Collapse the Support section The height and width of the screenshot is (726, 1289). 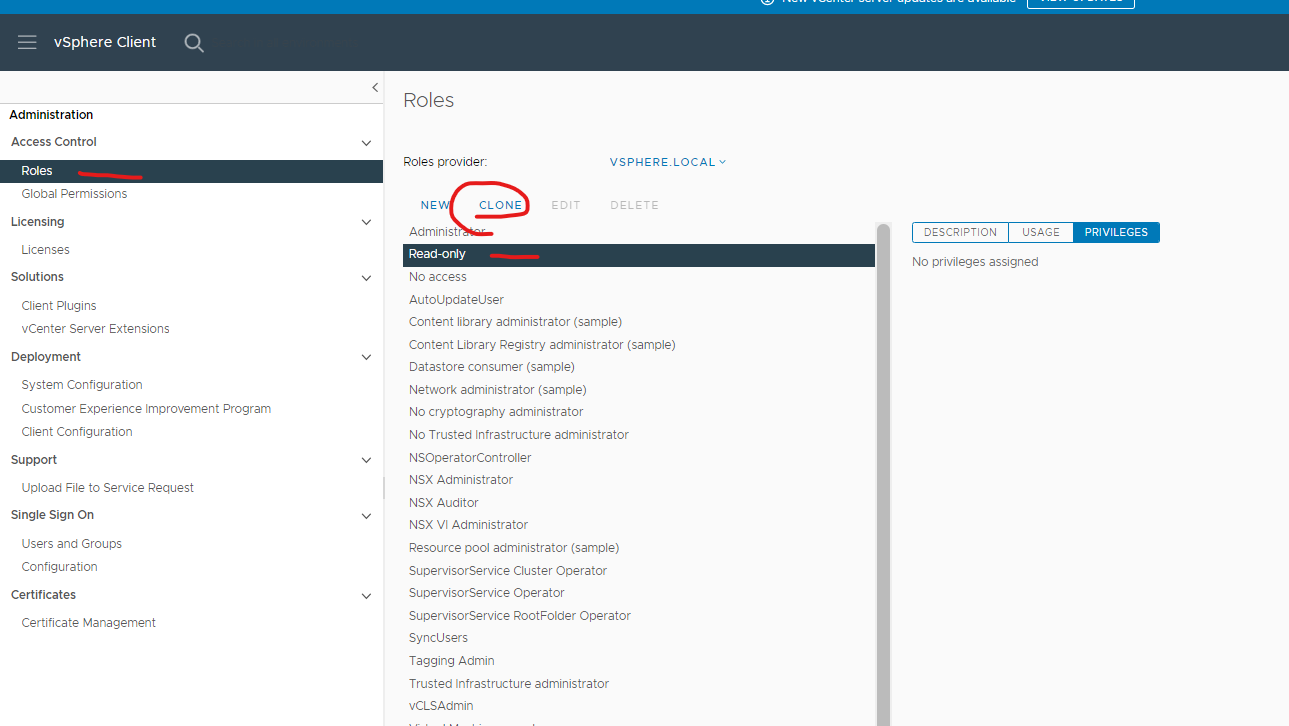tap(366, 461)
